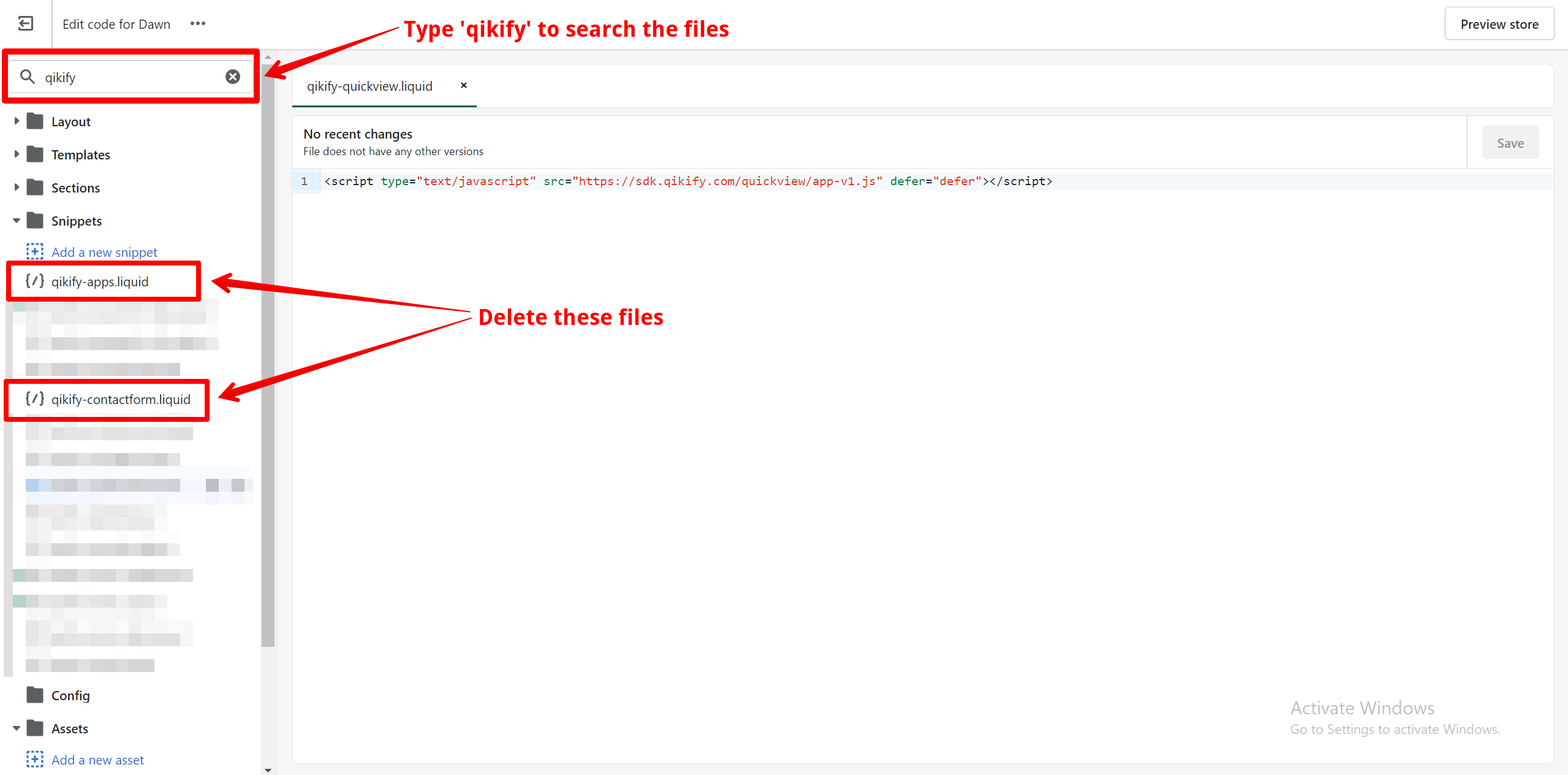Select the Sections folder icon
The image size is (1568, 775).
pyautogui.click(x=36, y=187)
